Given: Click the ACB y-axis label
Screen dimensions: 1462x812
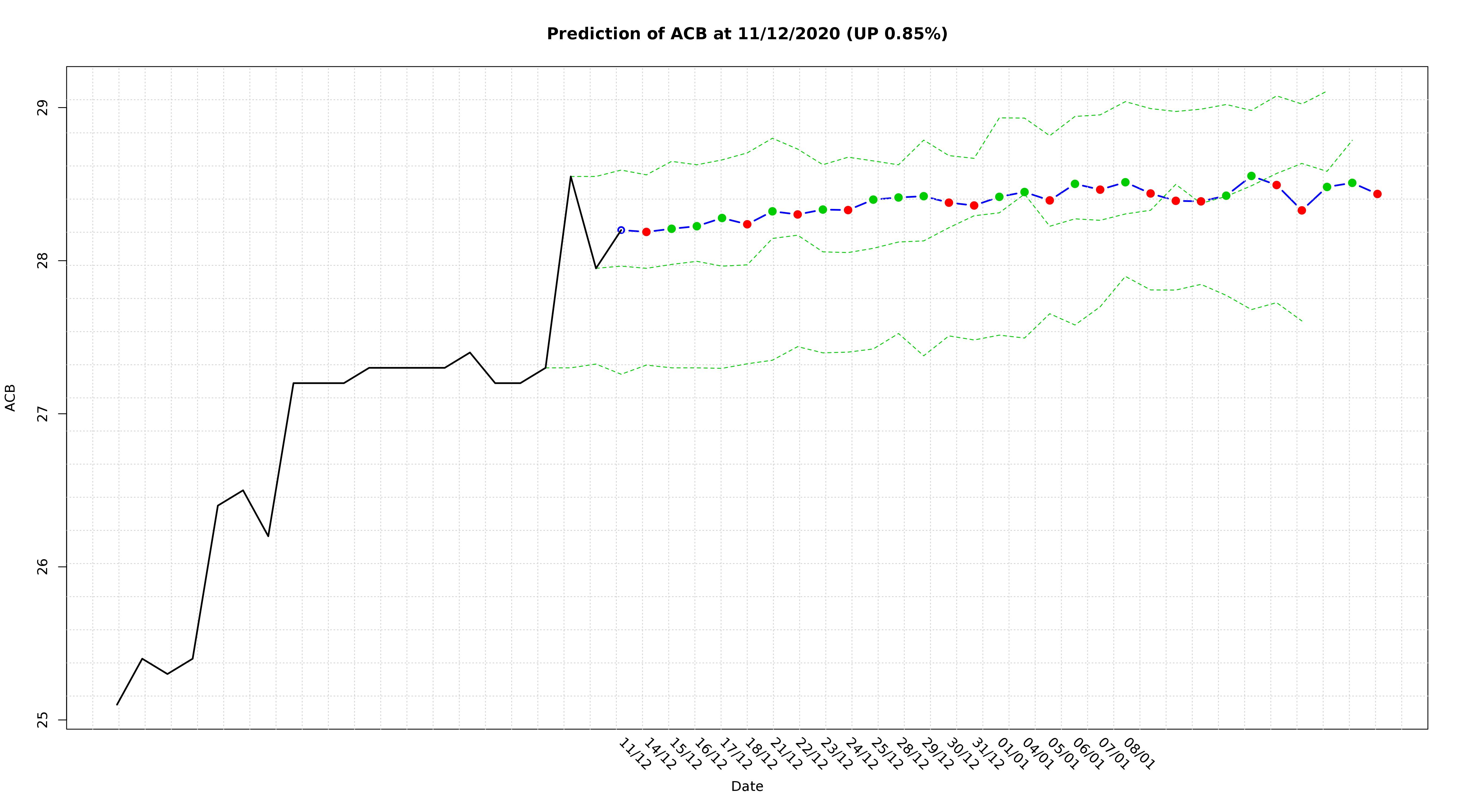Looking at the screenshot, I should click(10, 398).
